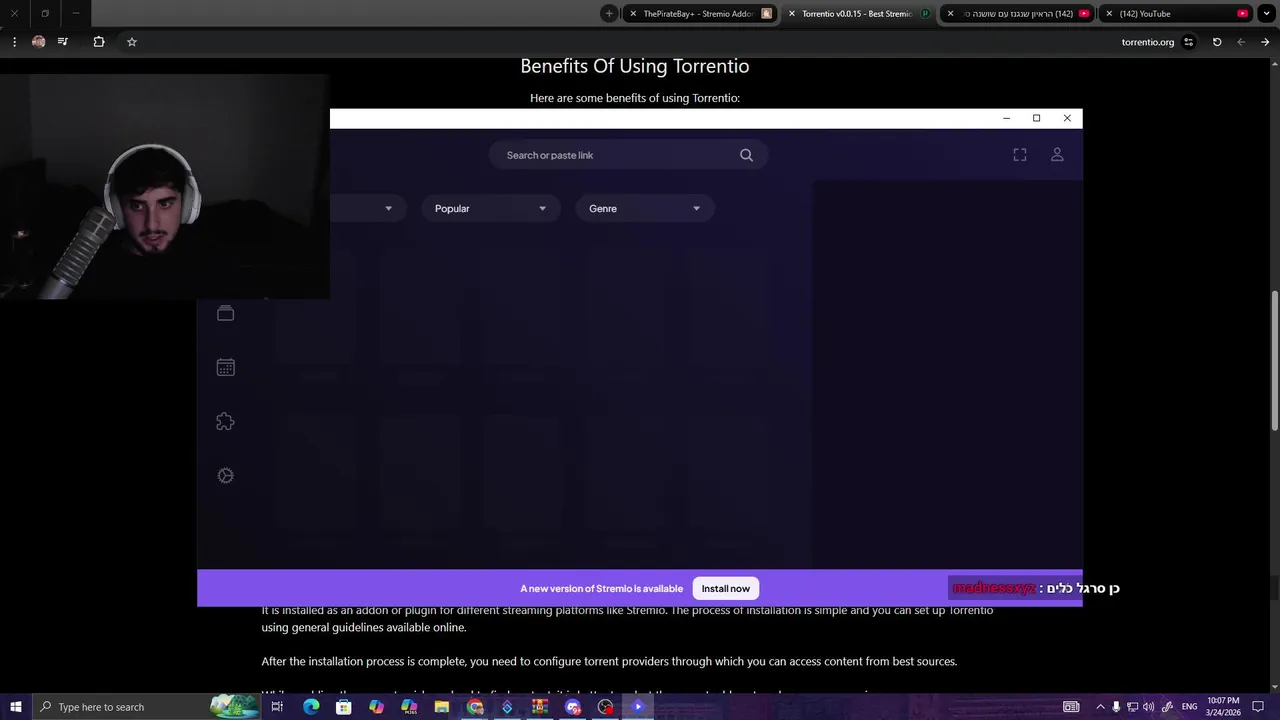Open site settings icon beside torrentio.org
The height and width of the screenshot is (720, 1280).
1189,42
